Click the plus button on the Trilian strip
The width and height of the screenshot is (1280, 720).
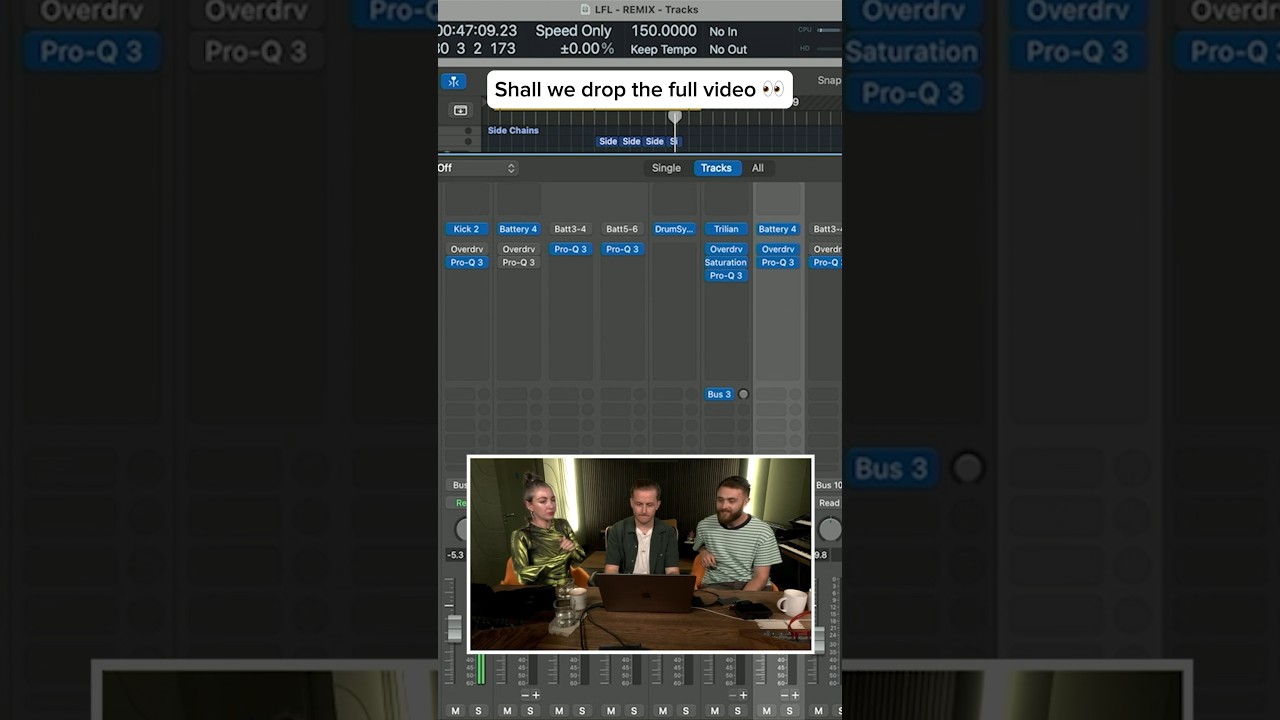743,695
